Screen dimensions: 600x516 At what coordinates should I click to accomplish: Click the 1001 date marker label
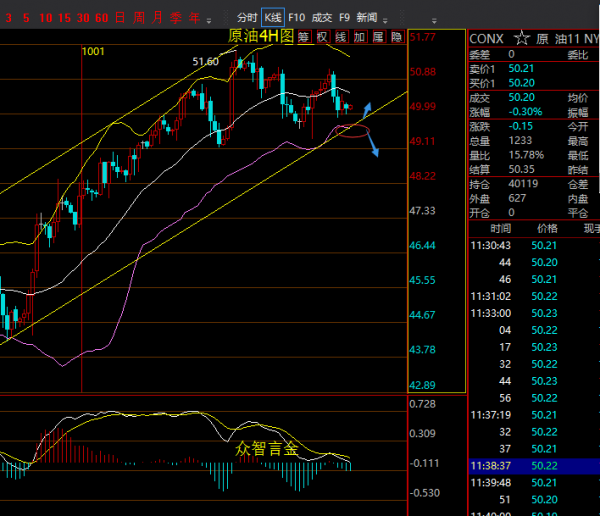[x=93, y=51]
